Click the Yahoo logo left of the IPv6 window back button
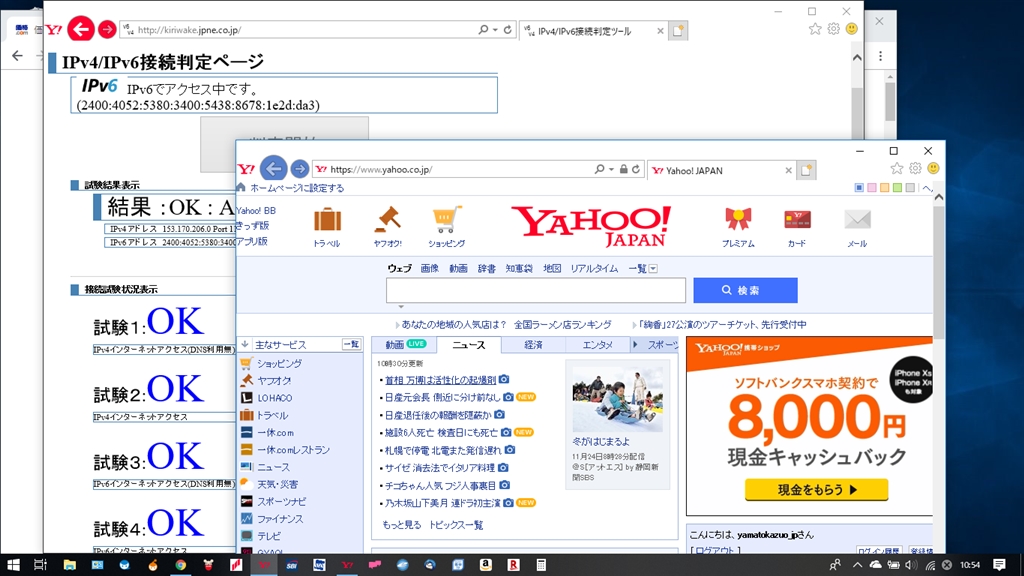This screenshot has height=576, width=1024. tap(54, 29)
